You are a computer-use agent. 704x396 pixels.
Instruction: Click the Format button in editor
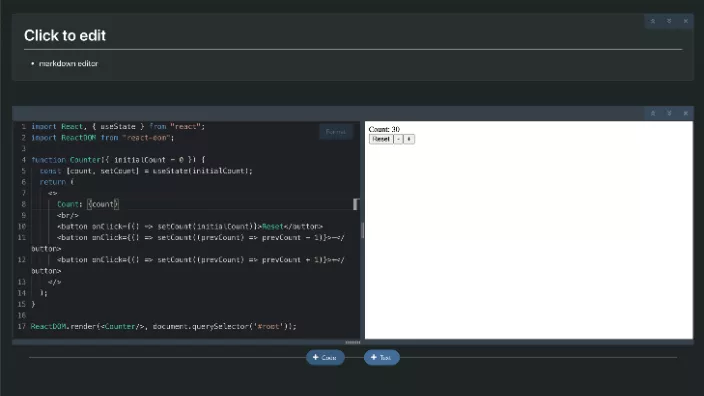click(336, 132)
